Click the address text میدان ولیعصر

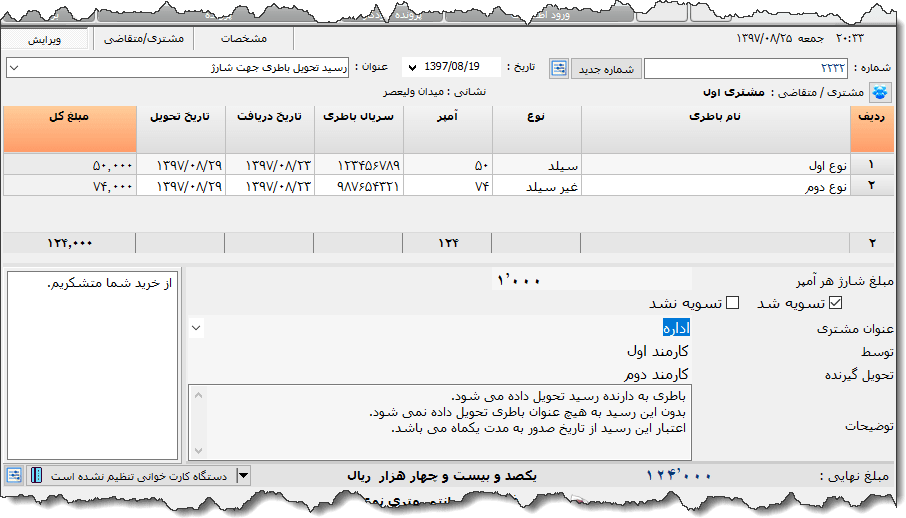[413, 92]
